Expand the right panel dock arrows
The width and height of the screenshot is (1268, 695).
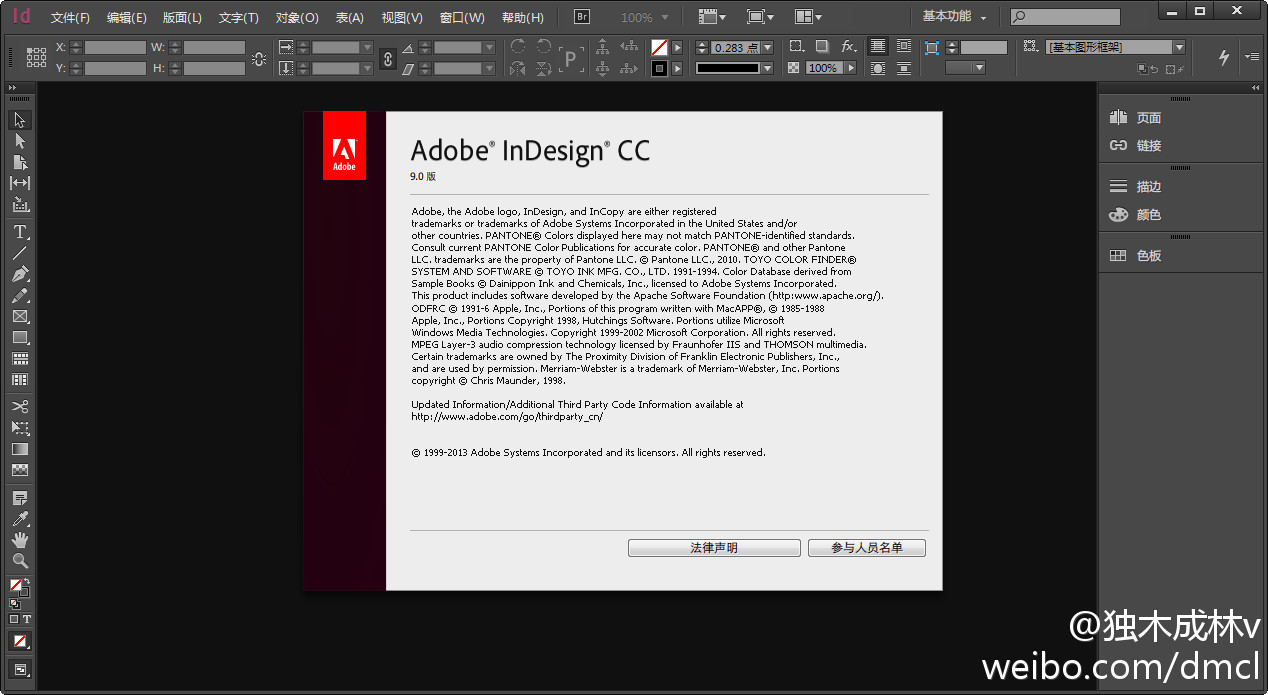pyautogui.click(x=1255, y=88)
